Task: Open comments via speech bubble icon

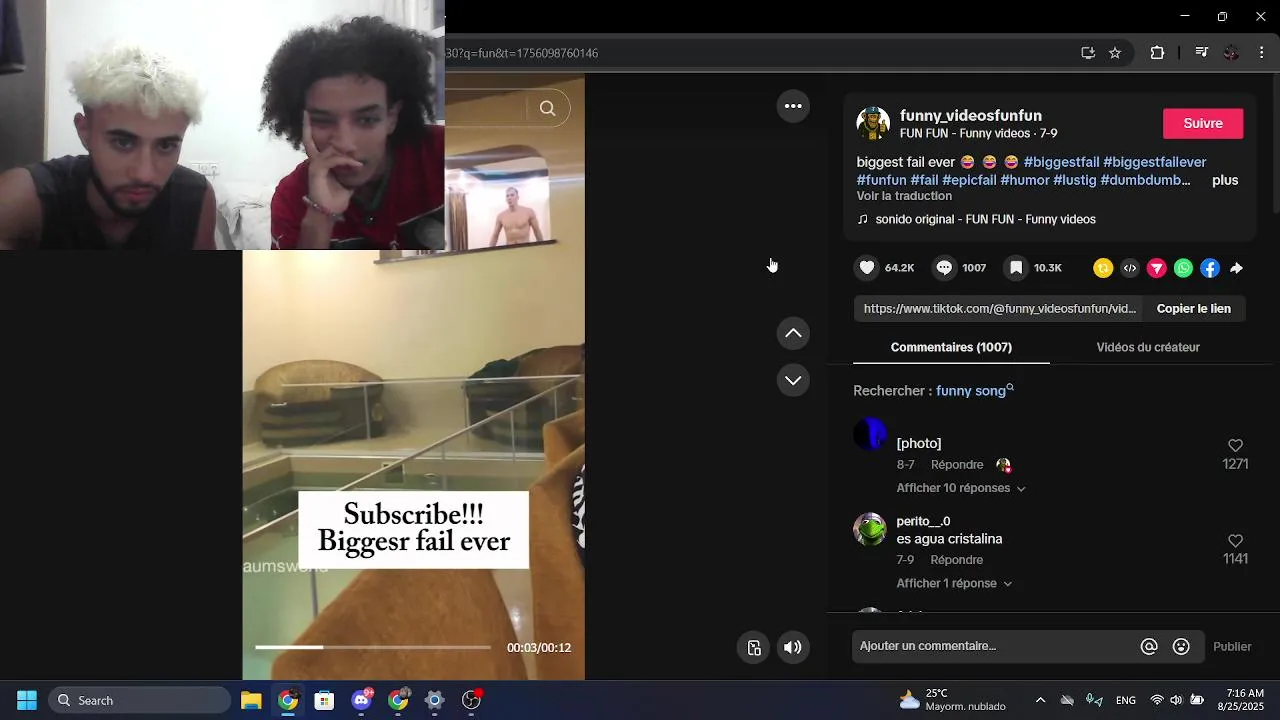Action: point(944,268)
